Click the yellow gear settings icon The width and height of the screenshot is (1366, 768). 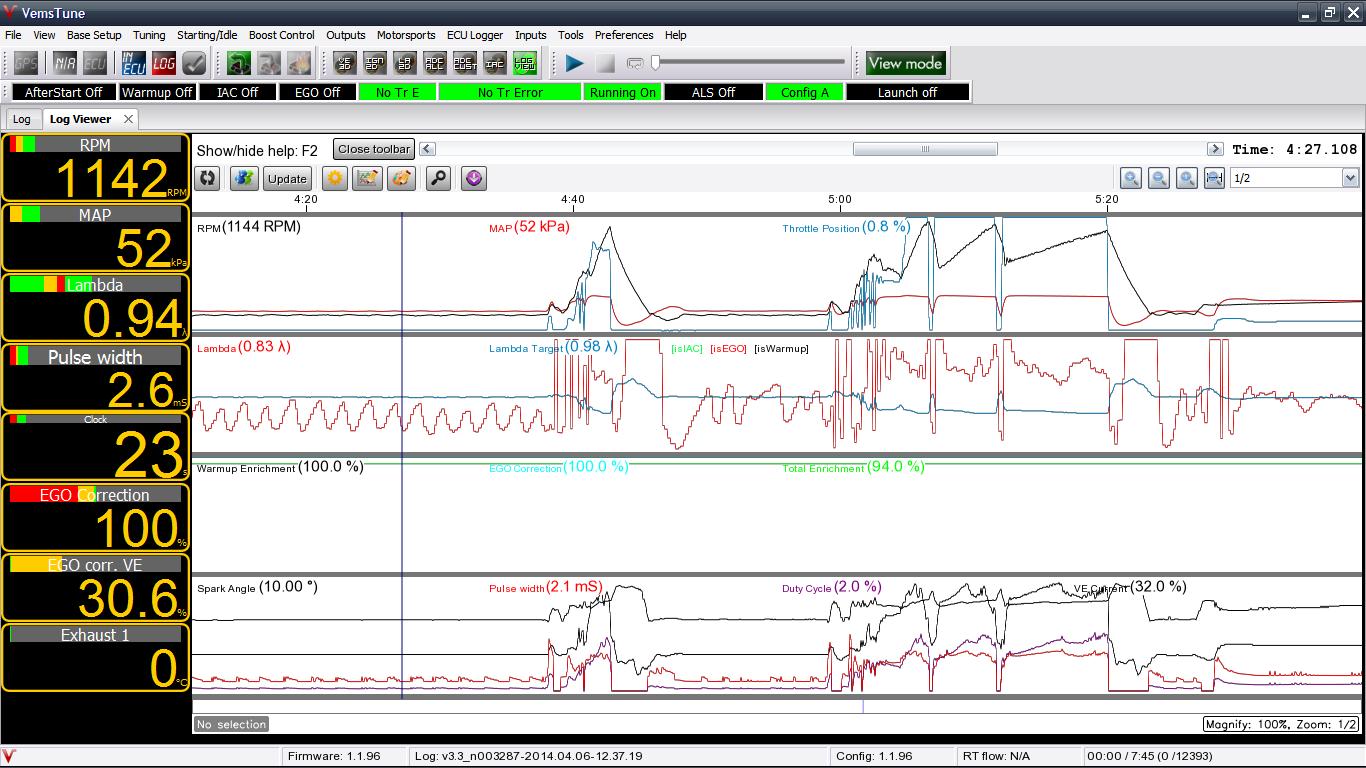(x=335, y=179)
